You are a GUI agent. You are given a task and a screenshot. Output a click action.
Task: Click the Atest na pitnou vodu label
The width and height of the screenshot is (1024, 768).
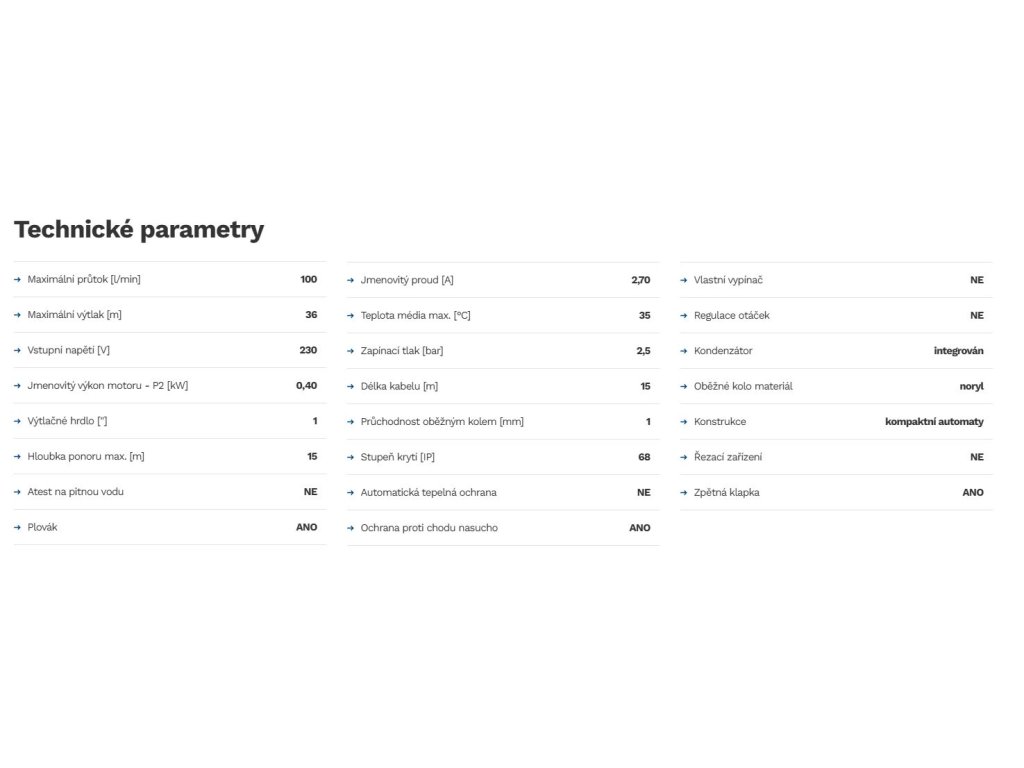[75, 491]
